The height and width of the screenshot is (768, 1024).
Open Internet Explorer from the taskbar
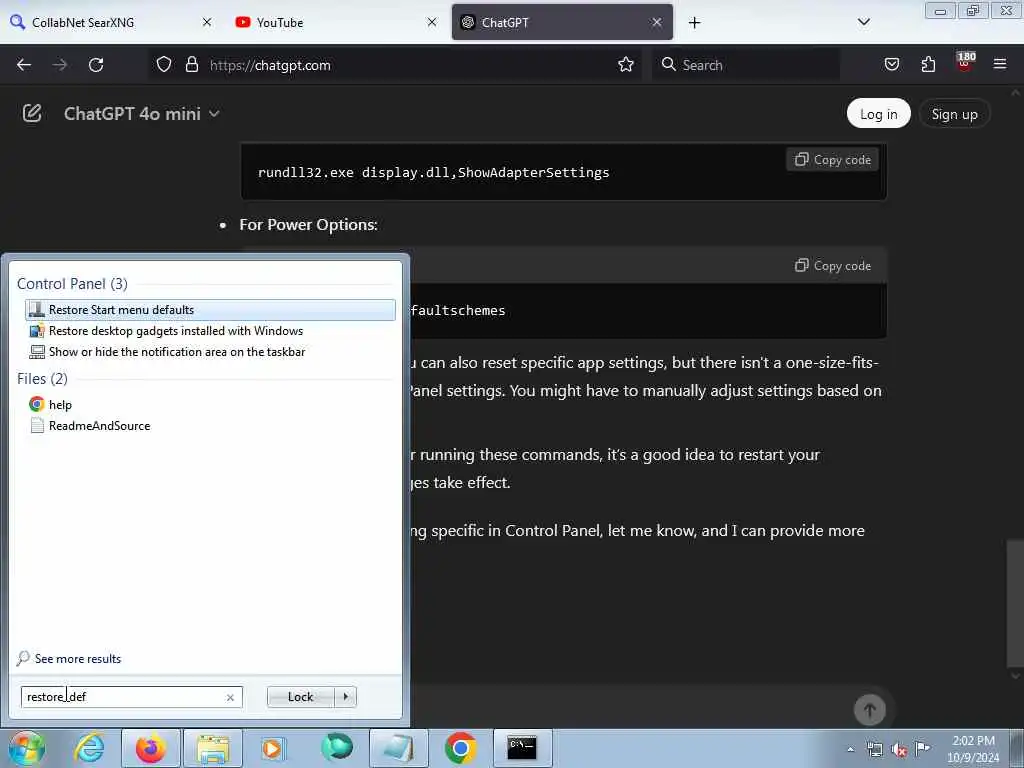tap(89, 748)
